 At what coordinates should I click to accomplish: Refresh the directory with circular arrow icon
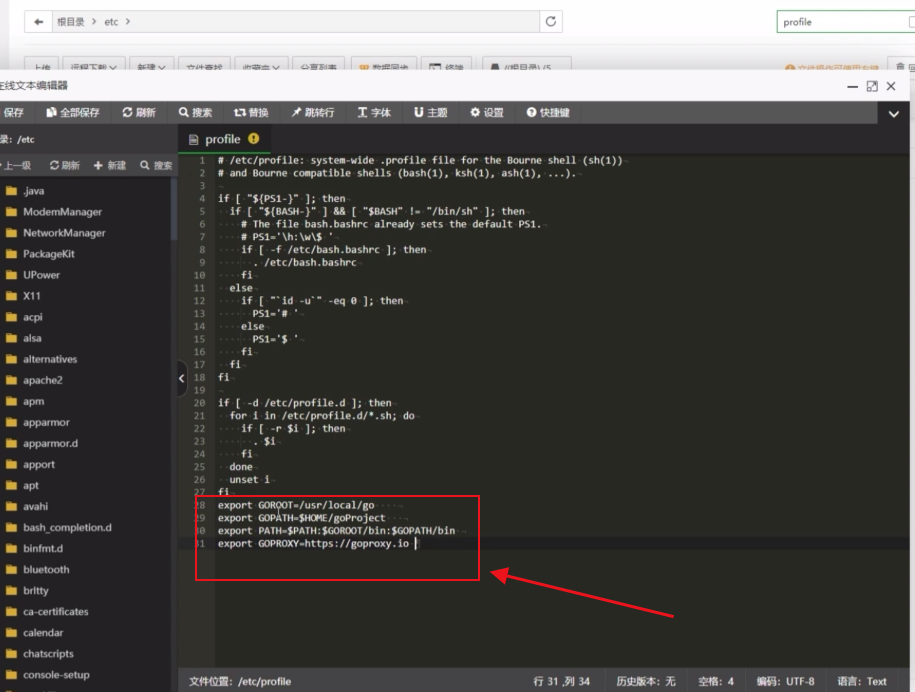[x=550, y=22]
